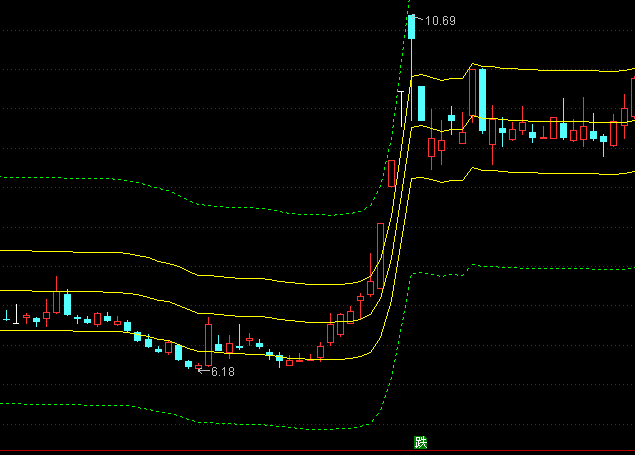Click the lower green dashed band line

[x=100, y=404]
